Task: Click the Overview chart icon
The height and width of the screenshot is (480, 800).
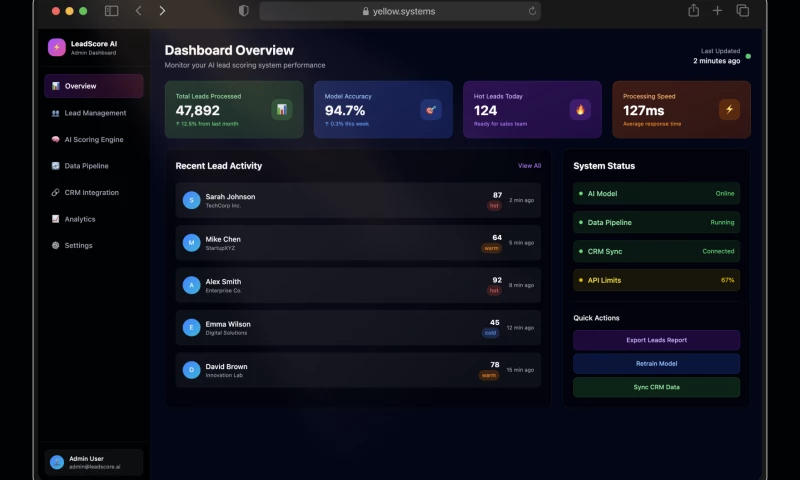Action: (56, 86)
